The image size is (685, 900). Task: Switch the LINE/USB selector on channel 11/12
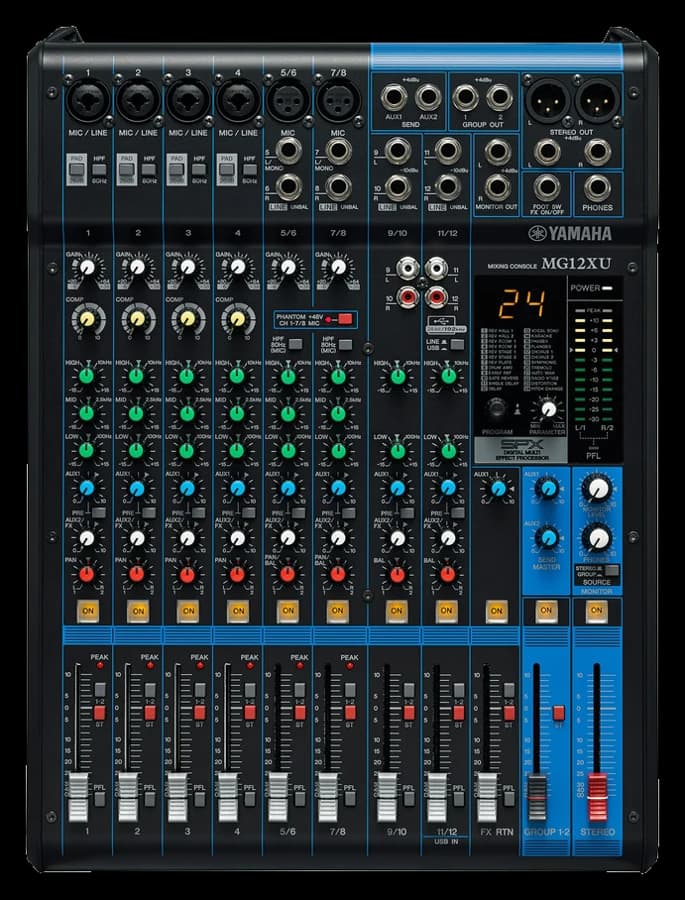(x=457, y=344)
